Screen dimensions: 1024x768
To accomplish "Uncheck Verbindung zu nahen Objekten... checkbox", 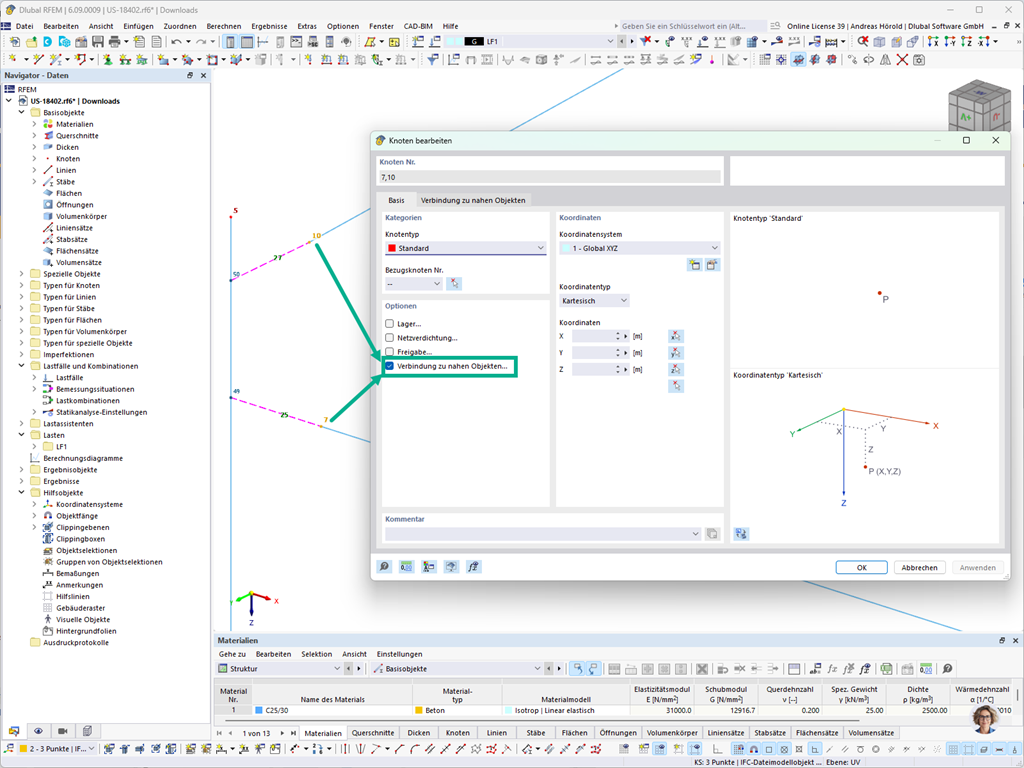I will pos(390,366).
